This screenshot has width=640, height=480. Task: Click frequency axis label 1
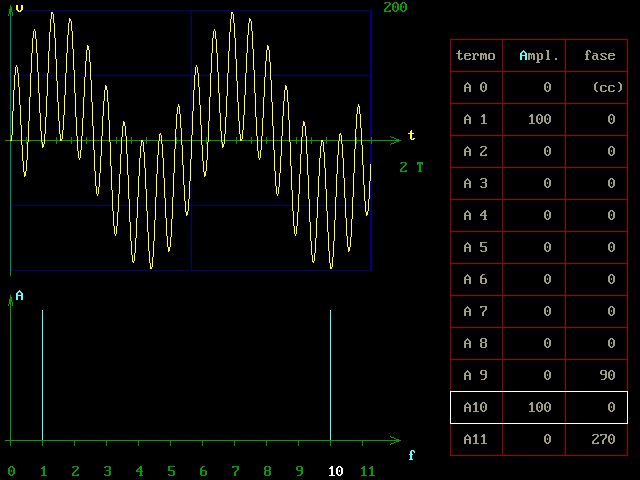(x=44, y=471)
